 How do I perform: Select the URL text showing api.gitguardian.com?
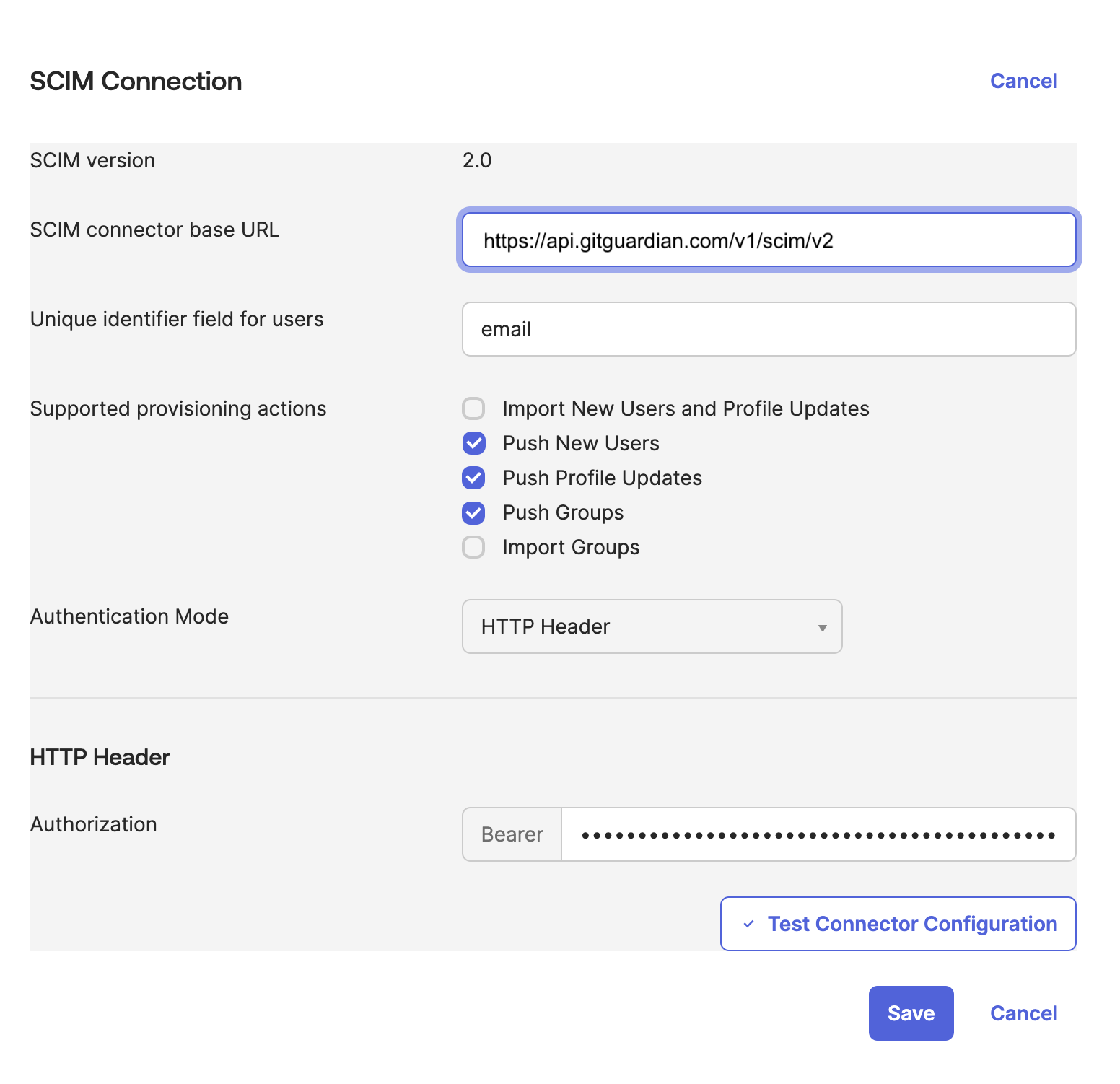[x=658, y=240]
